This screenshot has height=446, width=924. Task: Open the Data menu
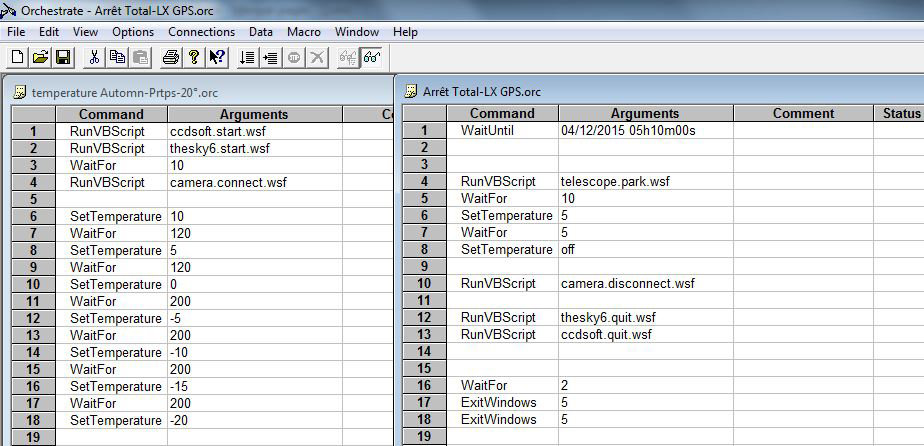[x=261, y=32]
